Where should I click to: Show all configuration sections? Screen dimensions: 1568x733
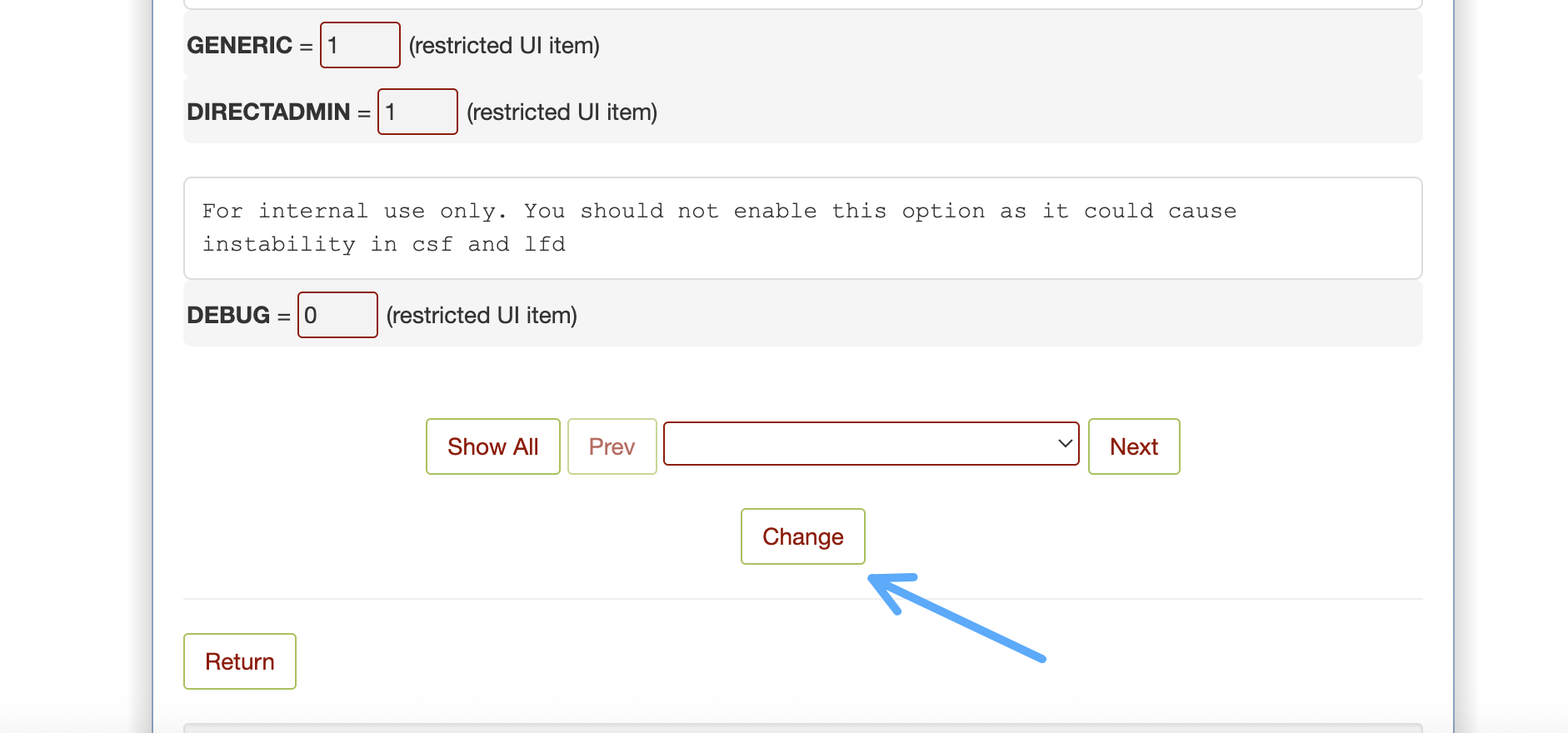pyautogui.click(x=493, y=446)
